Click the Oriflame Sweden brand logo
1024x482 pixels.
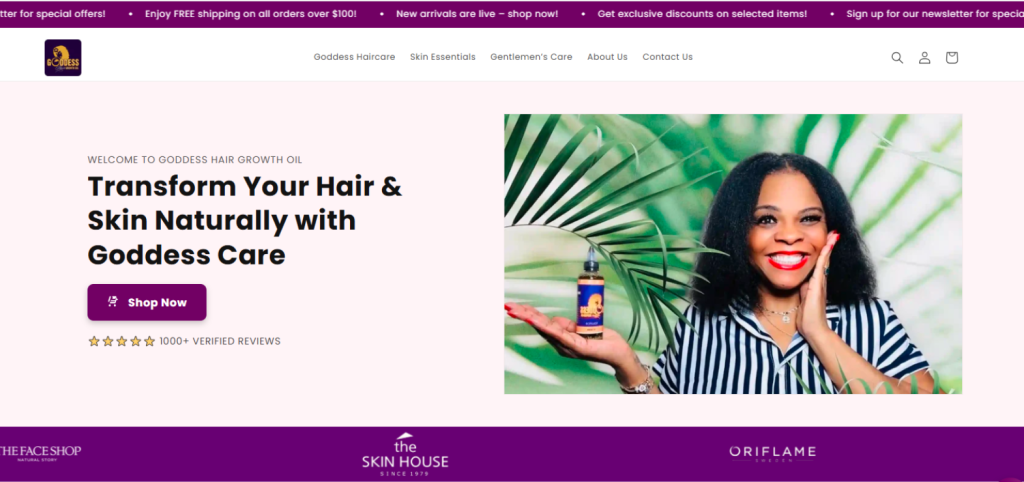coord(773,453)
